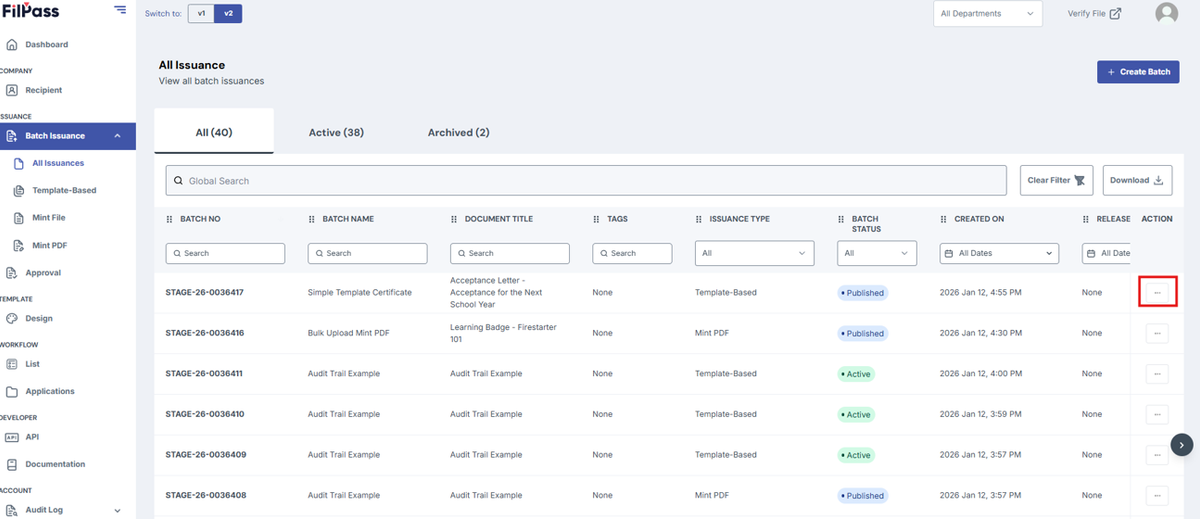Open the user profile avatar
The height and width of the screenshot is (519, 1200).
[1166, 13]
